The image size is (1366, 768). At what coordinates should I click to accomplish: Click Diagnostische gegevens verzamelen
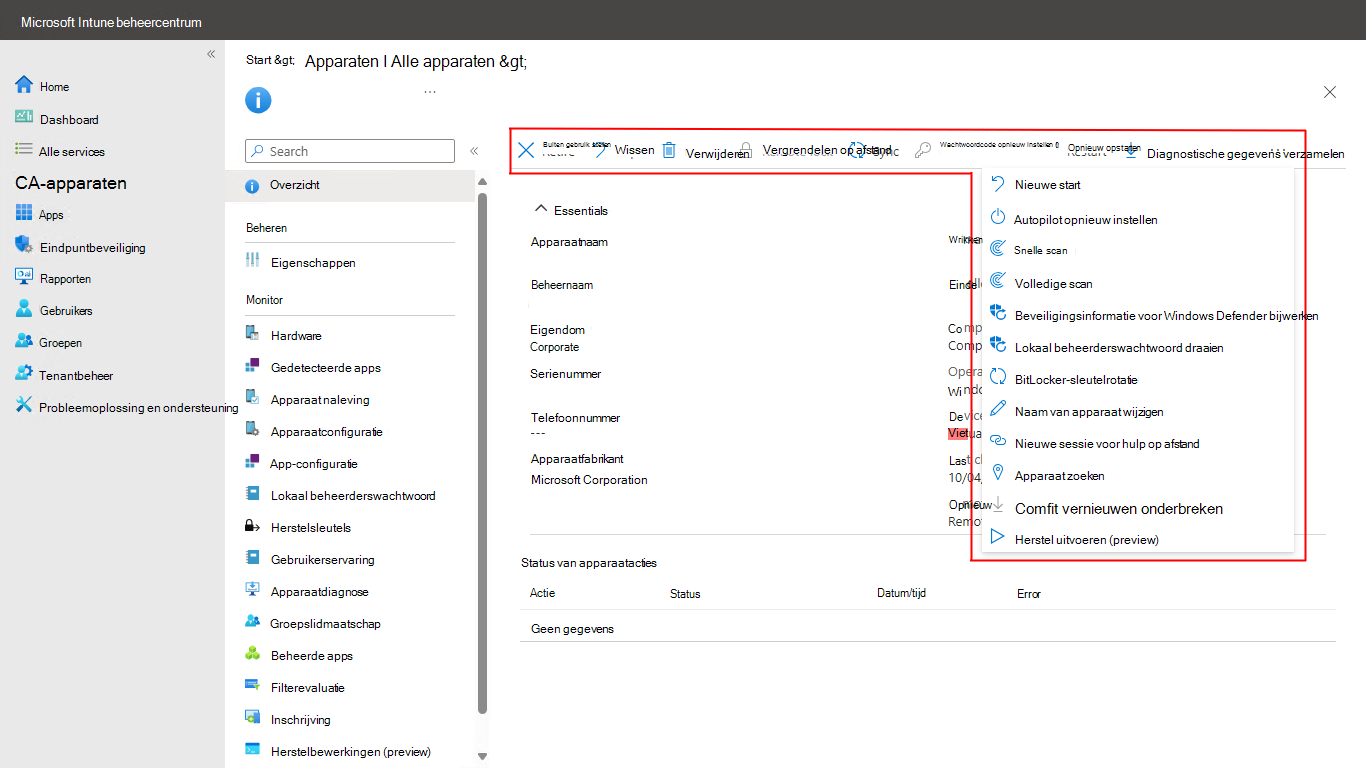1245,153
